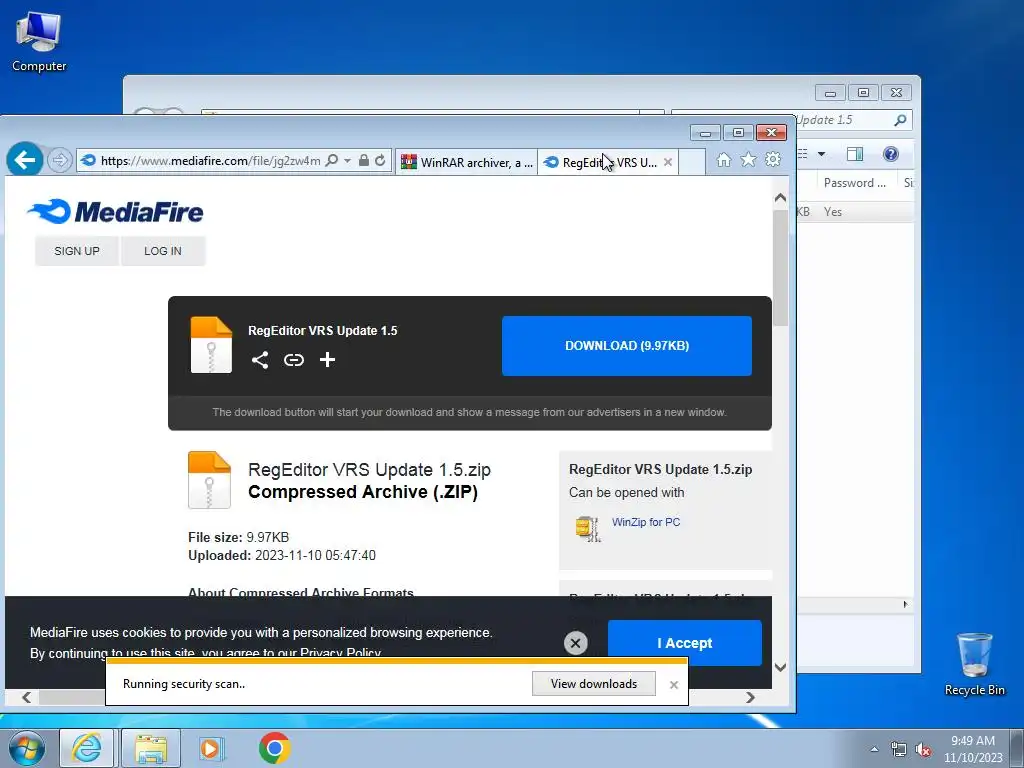This screenshot has width=1024, height=768.
Task: Open the browser Home icon
Action: (724, 160)
